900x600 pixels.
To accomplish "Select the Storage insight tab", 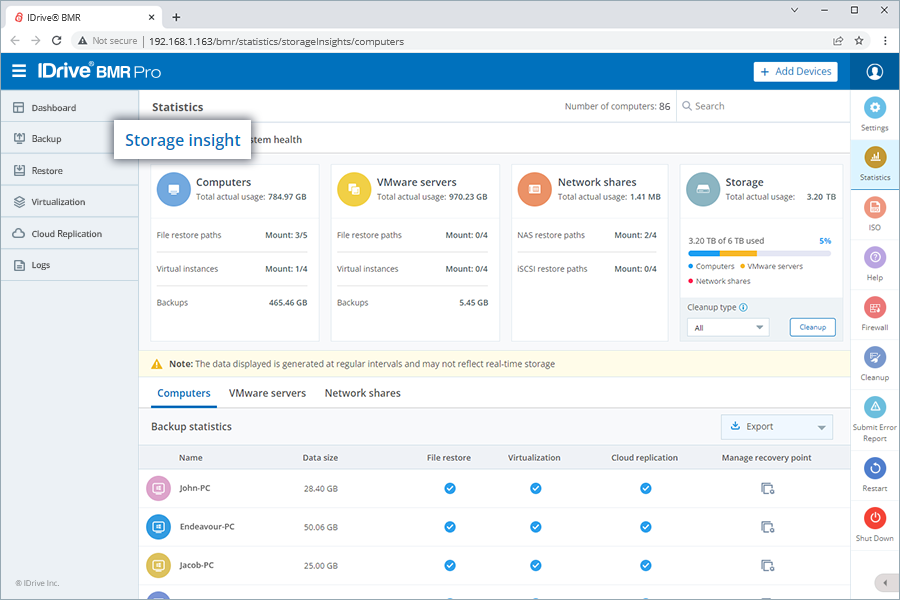I will tap(183, 140).
